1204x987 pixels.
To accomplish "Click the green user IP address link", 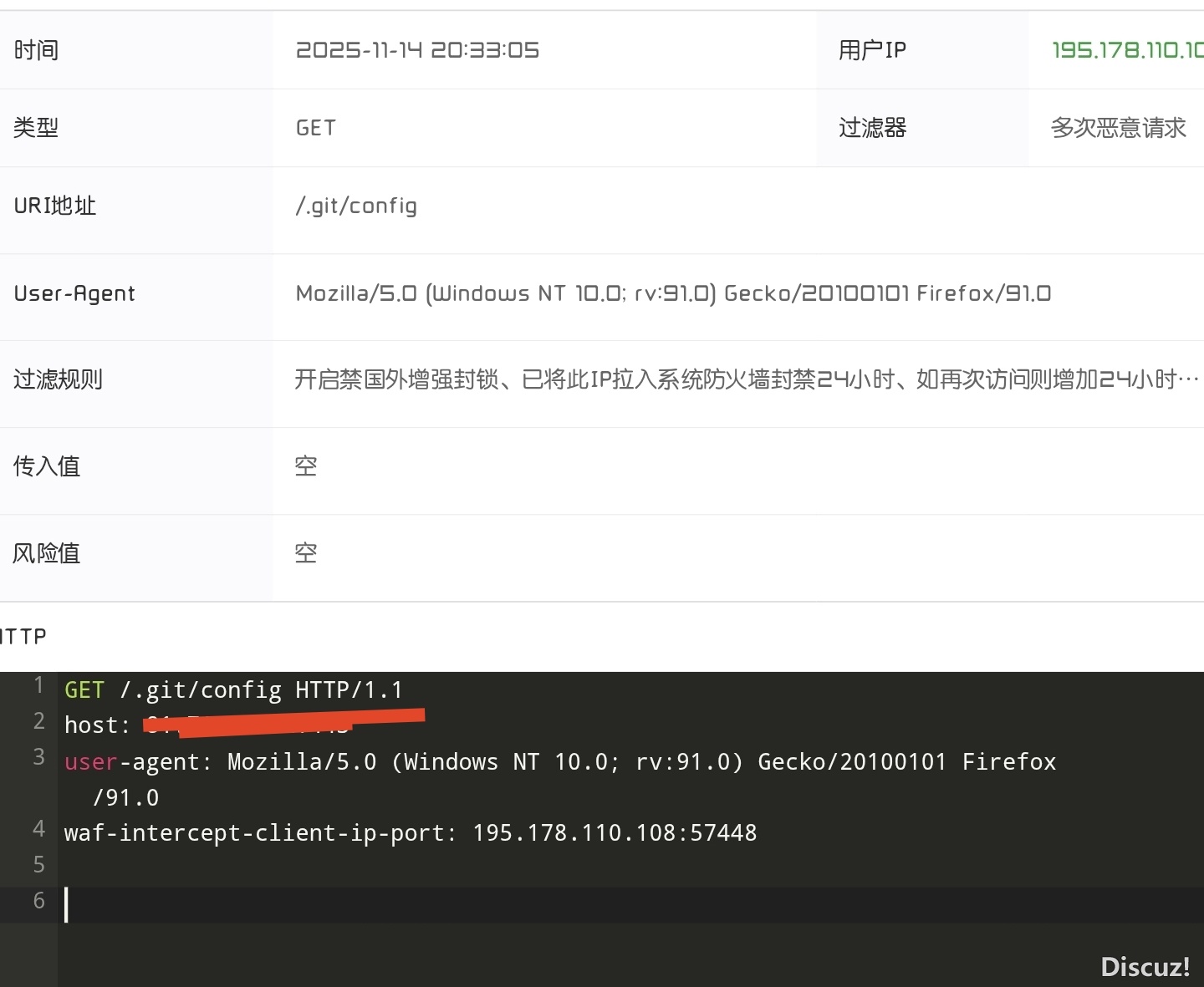I will (x=1126, y=50).
